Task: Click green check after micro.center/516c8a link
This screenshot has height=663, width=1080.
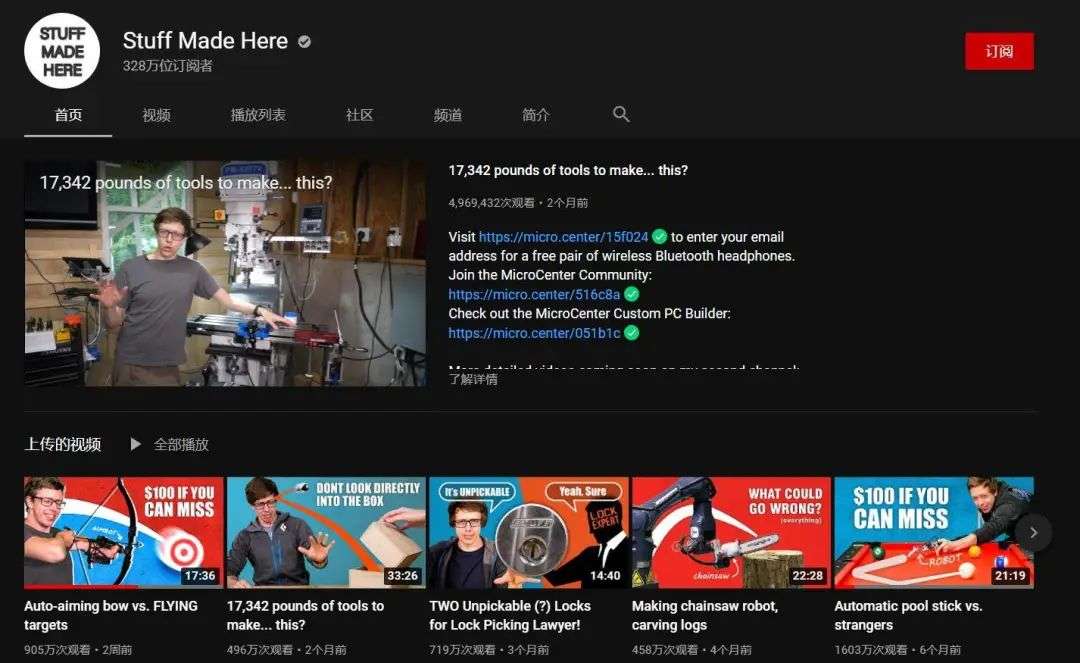Action: pos(632,294)
